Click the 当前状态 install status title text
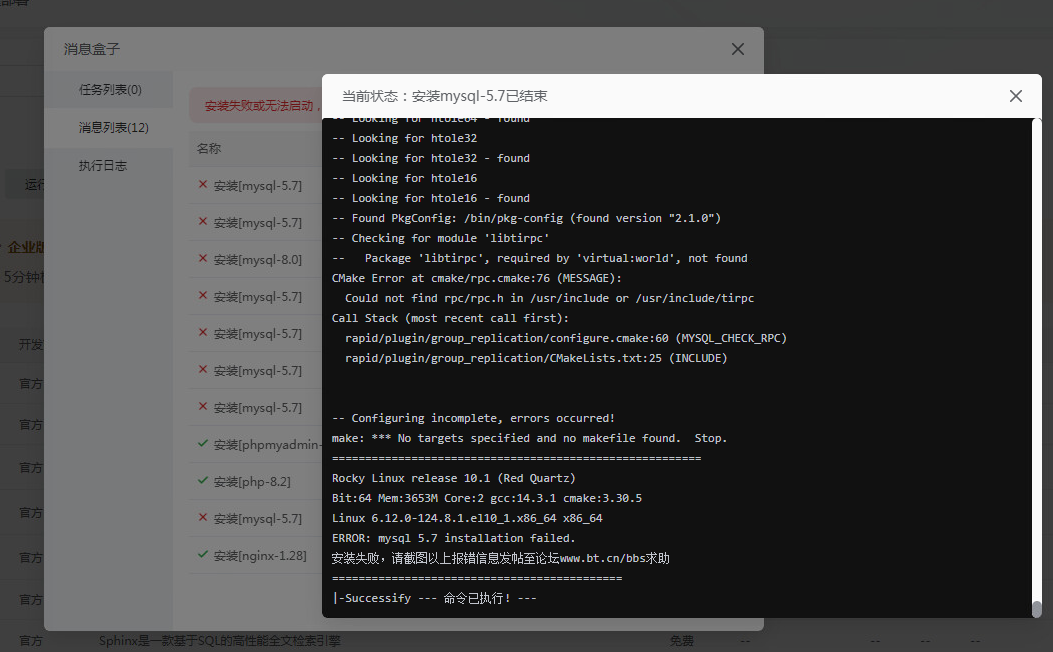 point(445,96)
